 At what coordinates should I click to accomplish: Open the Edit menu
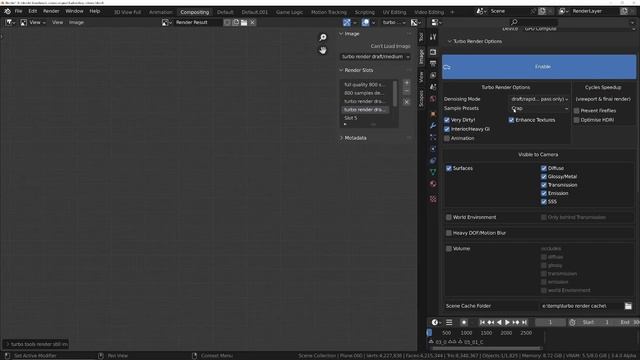(x=33, y=11)
